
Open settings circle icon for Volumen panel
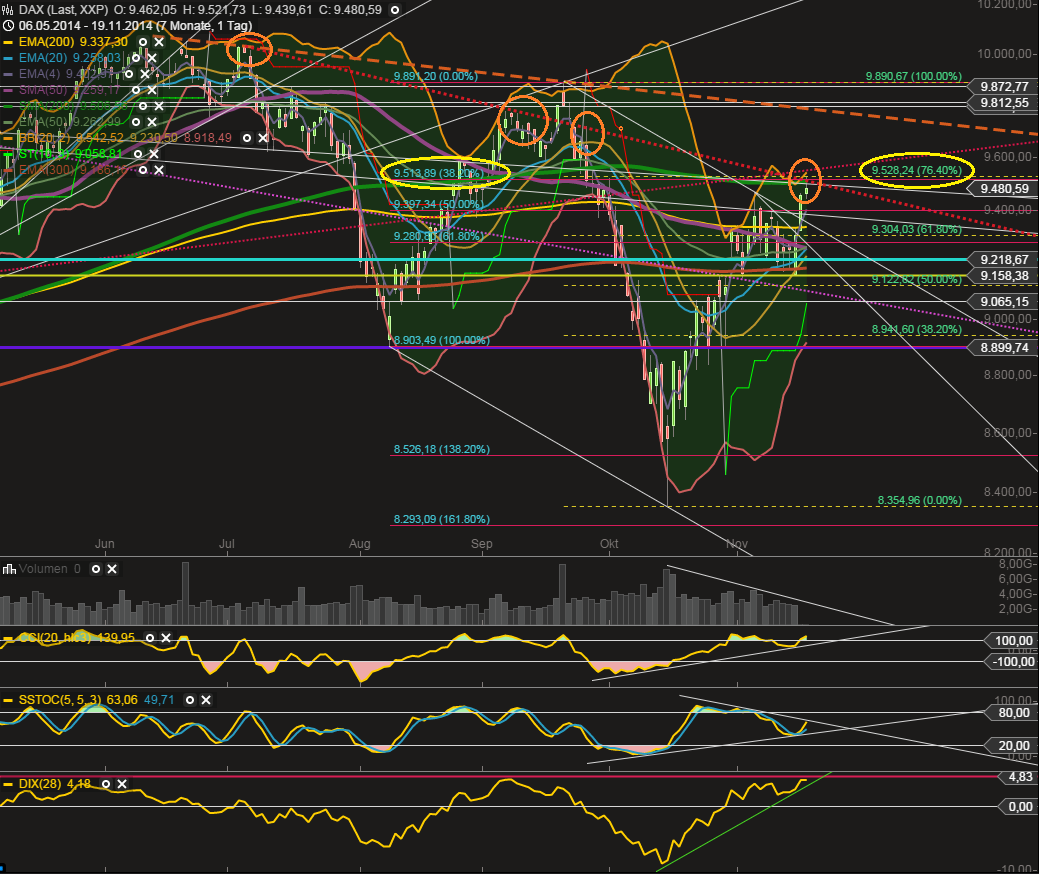click(96, 569)
